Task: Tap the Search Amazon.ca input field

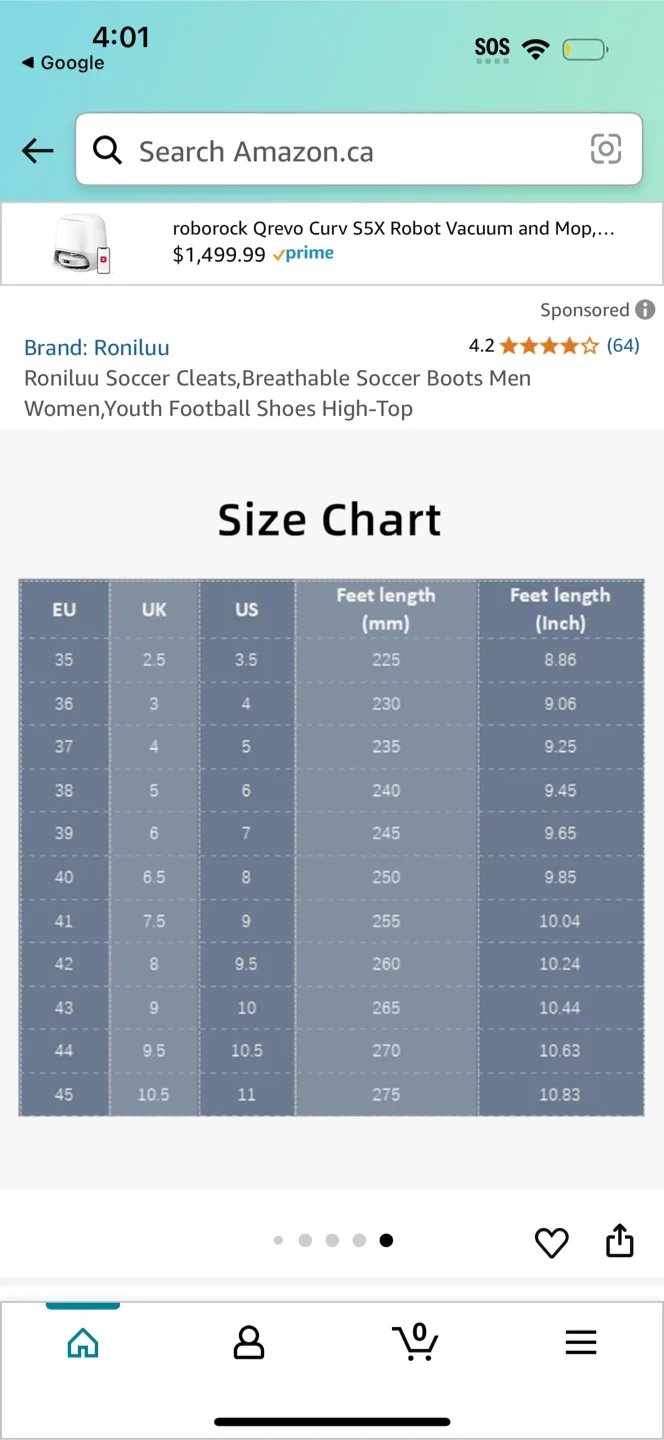Action: 300,150
